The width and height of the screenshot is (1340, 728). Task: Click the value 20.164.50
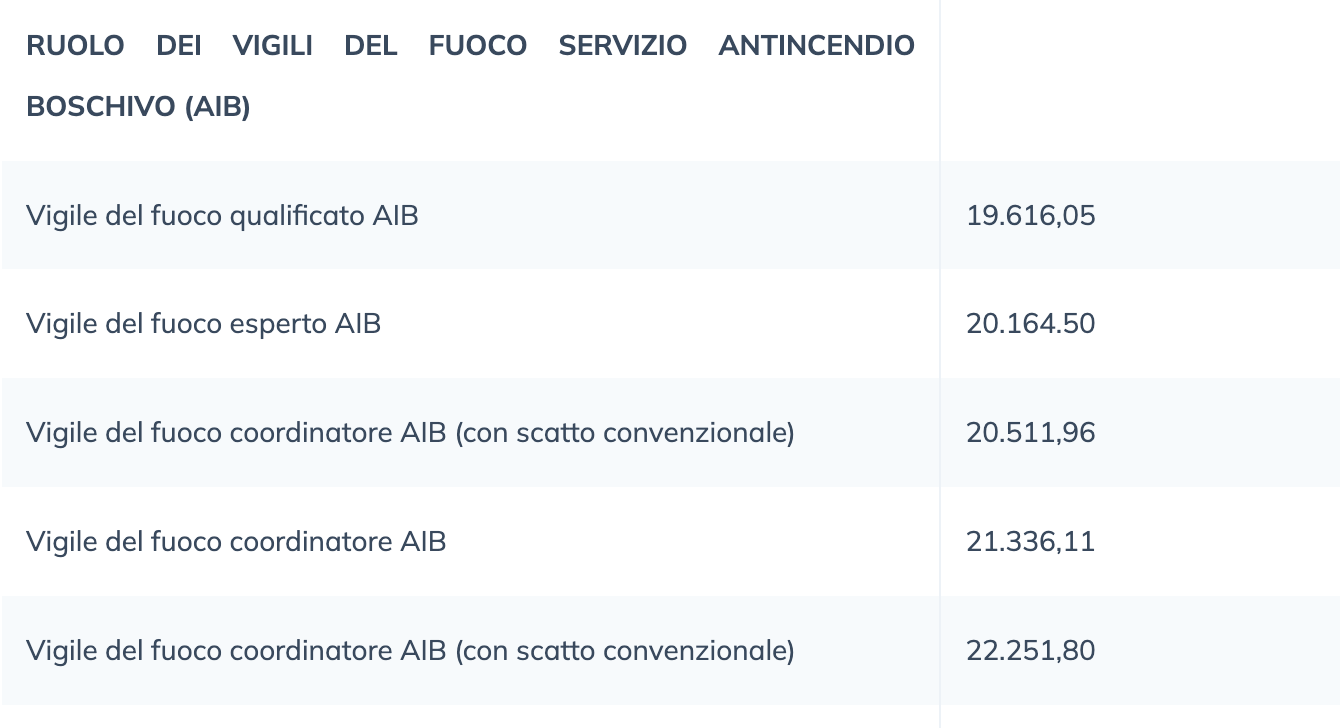tap(1031, 324)
